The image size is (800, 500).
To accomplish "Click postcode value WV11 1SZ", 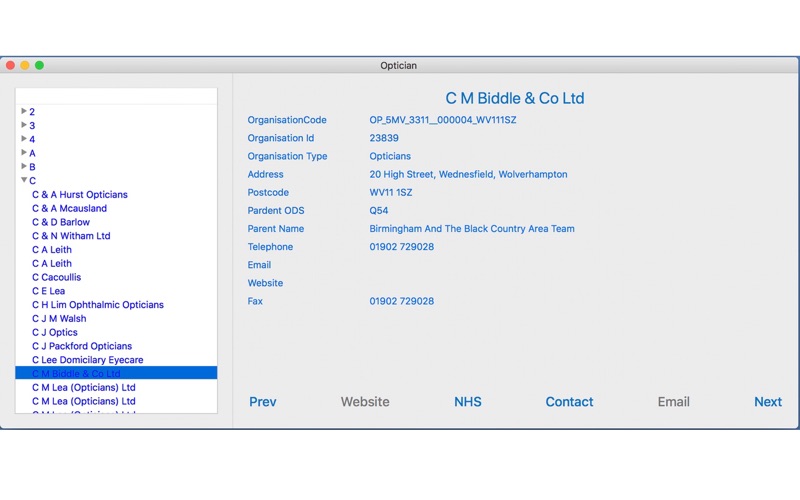I will click(391, 192).
